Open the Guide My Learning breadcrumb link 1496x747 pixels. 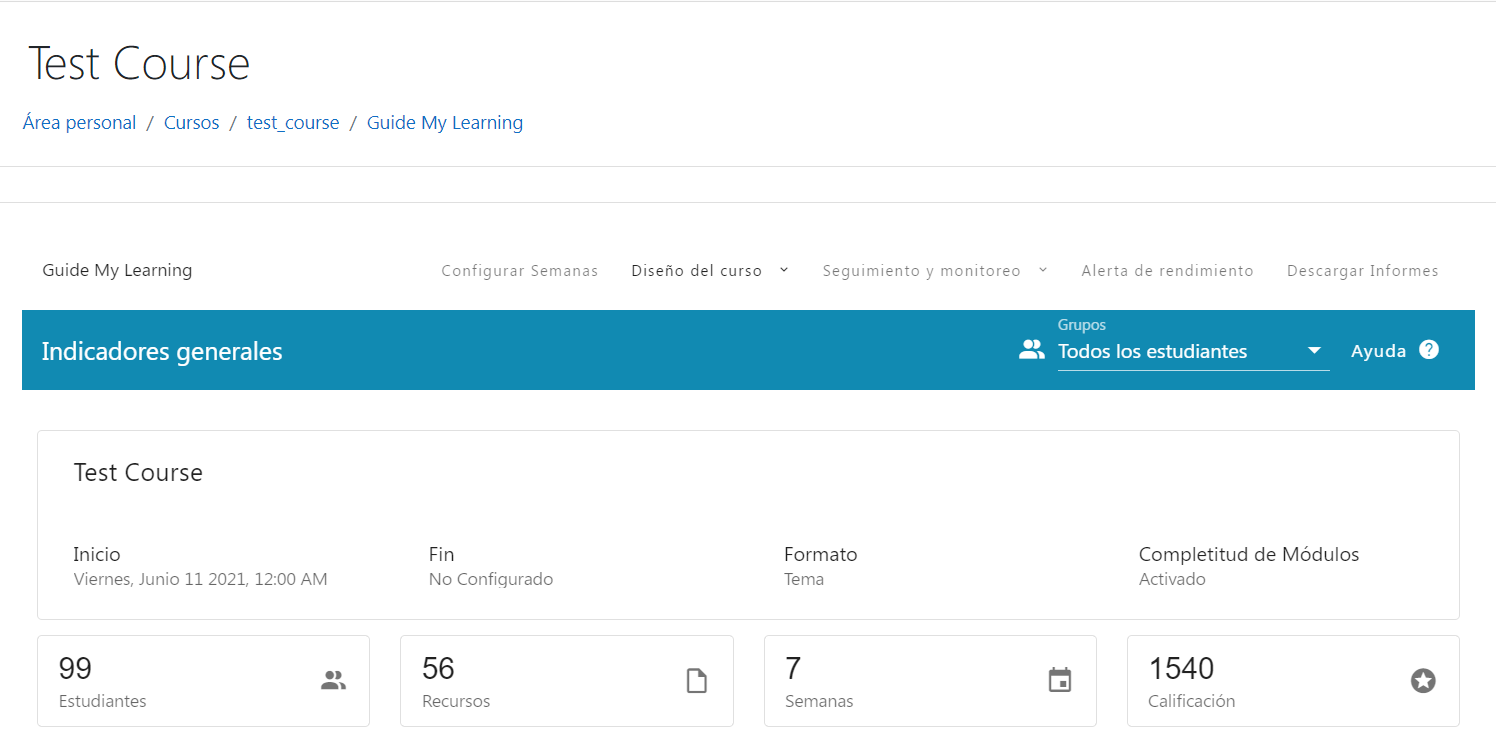click(x=445, y=123)
